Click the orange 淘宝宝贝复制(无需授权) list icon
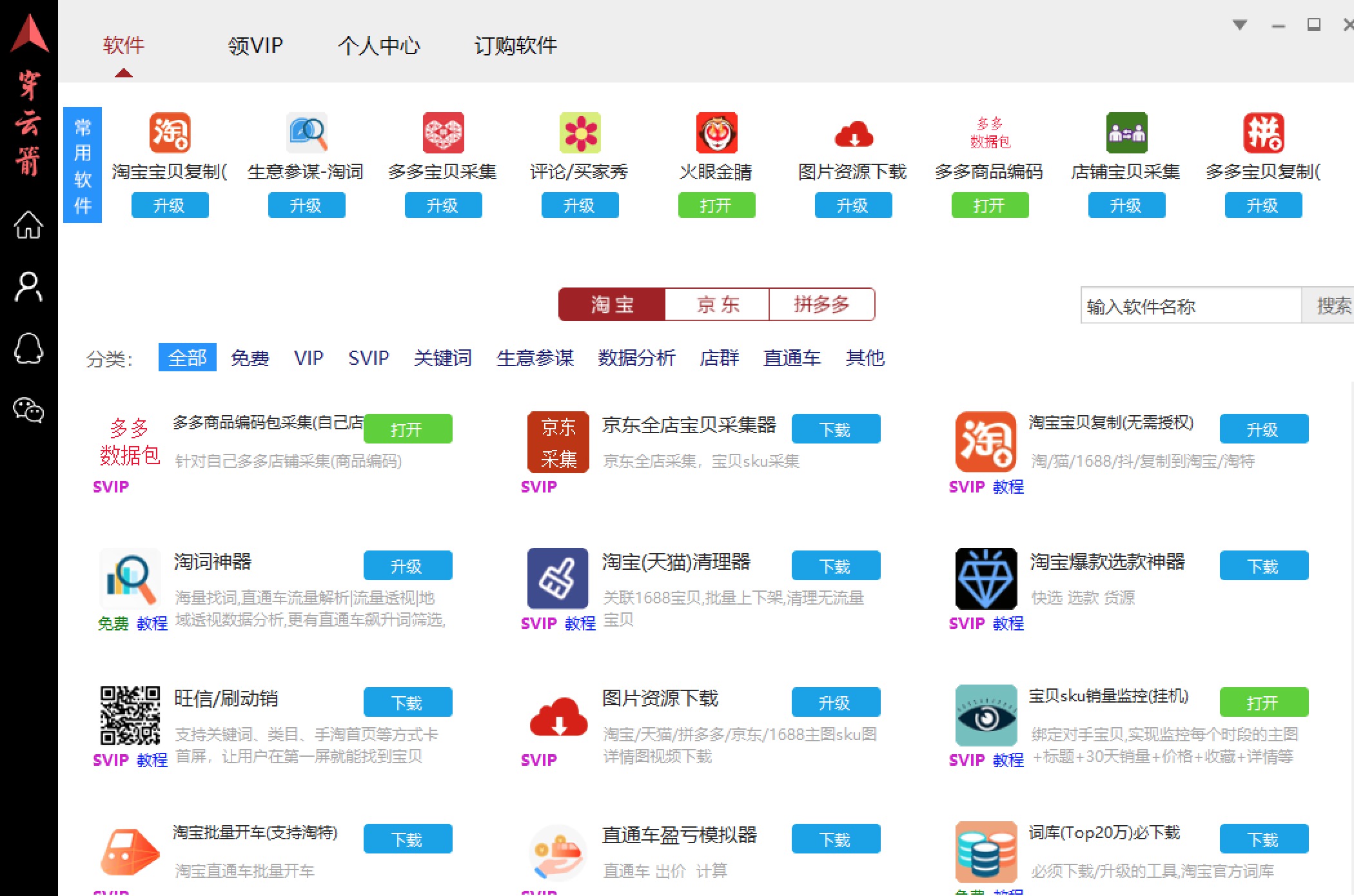Image resolution: width=1354 pixels, height=896 pixels. point(986,442)
